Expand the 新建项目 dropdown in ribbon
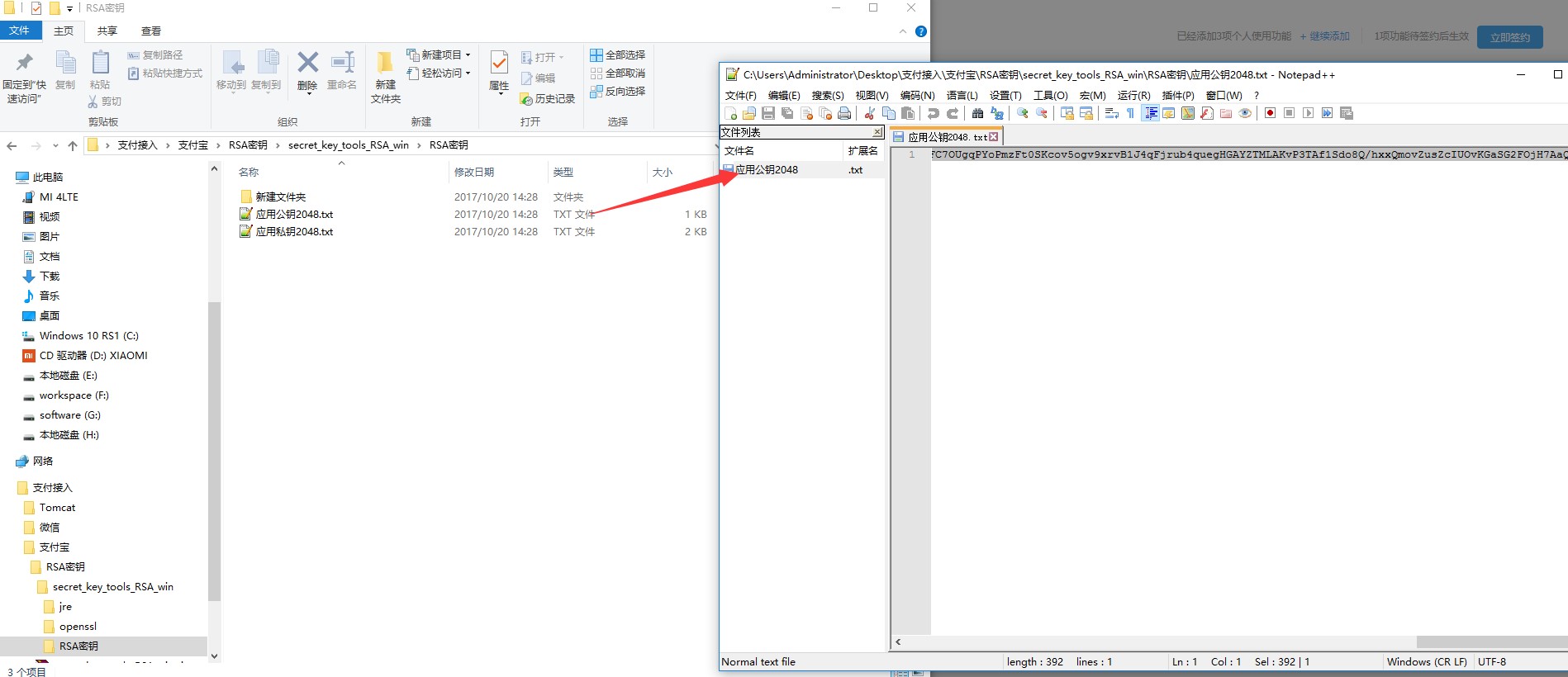 coord(468,54)
